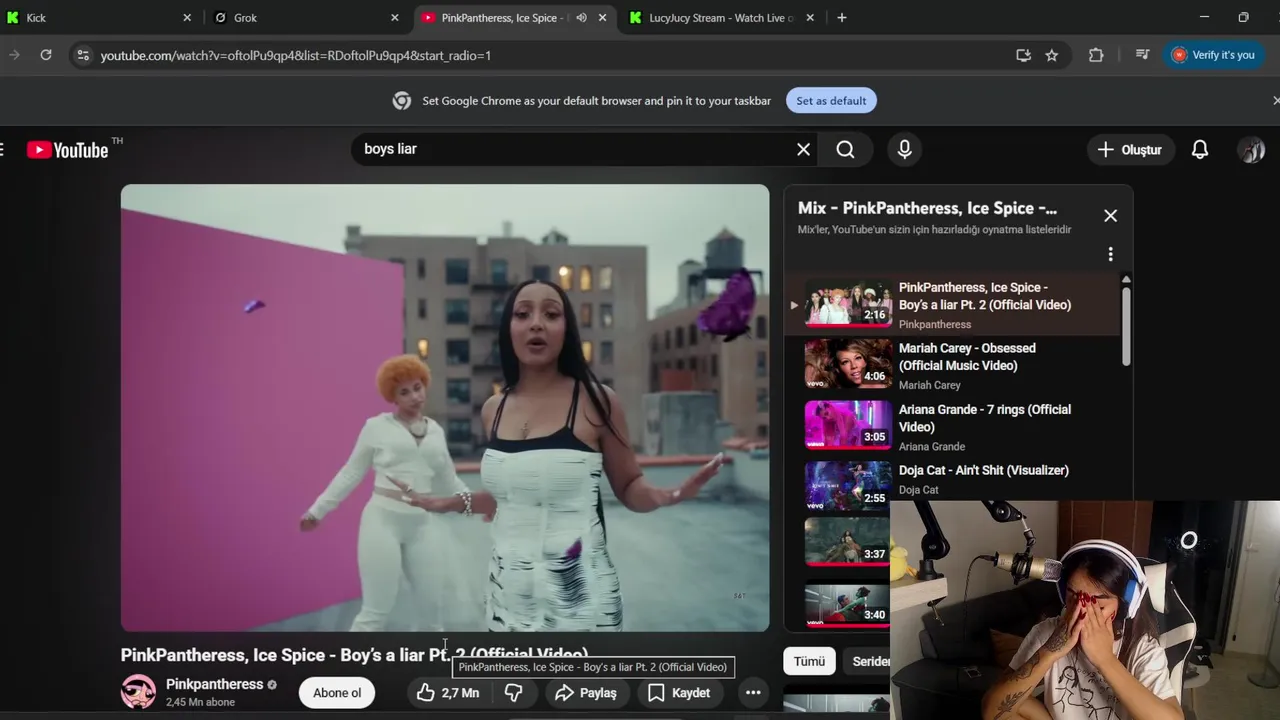Install the app with the address bar icon
Viewport: 1280px width, 720px height.
[1023, 55]
